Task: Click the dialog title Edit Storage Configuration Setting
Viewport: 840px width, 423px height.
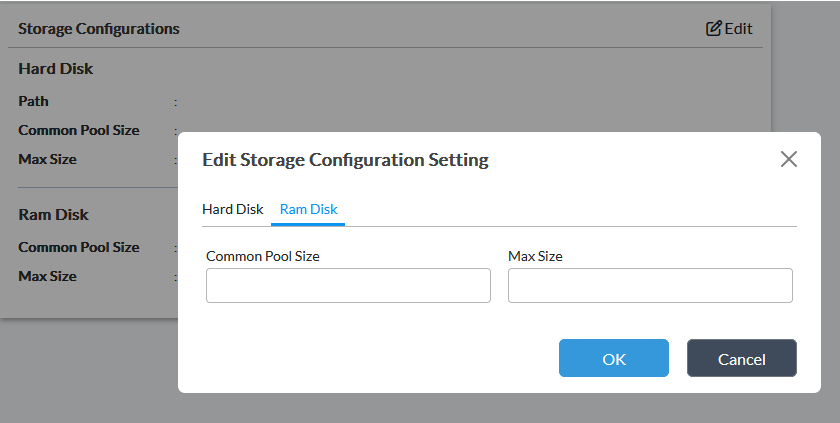Action: 346,160
